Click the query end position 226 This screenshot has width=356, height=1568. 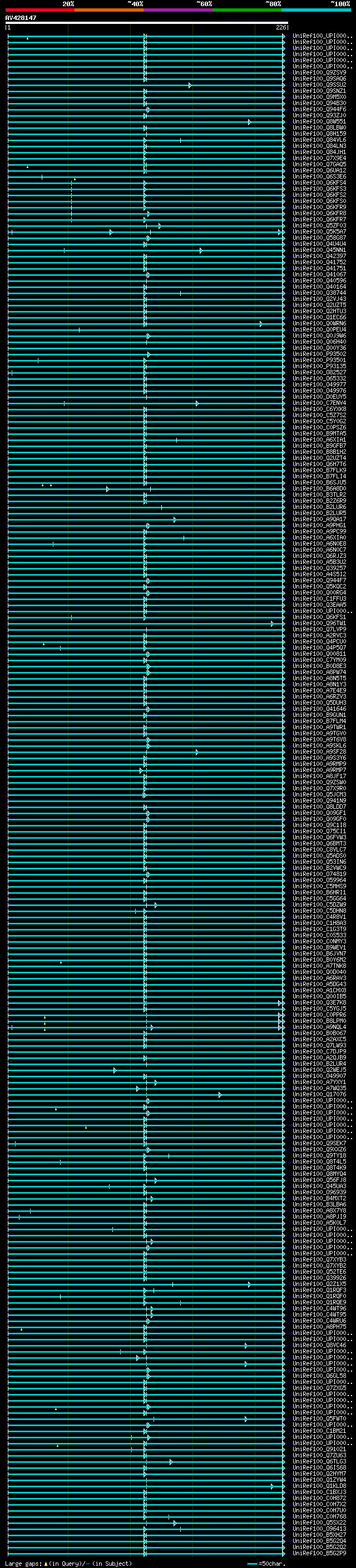point(280,28)
